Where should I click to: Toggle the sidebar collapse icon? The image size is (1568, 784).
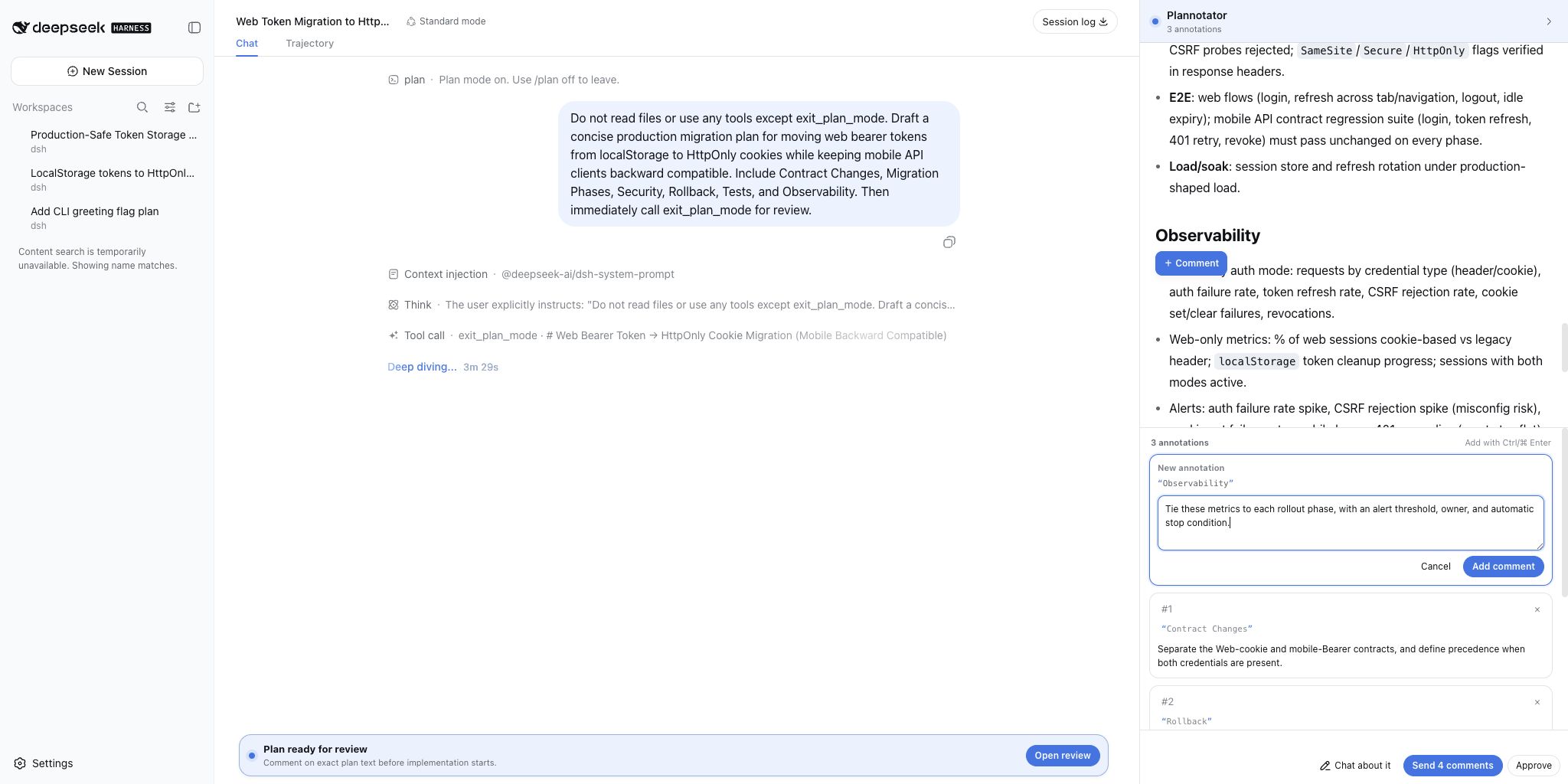(x=194, y=28)
